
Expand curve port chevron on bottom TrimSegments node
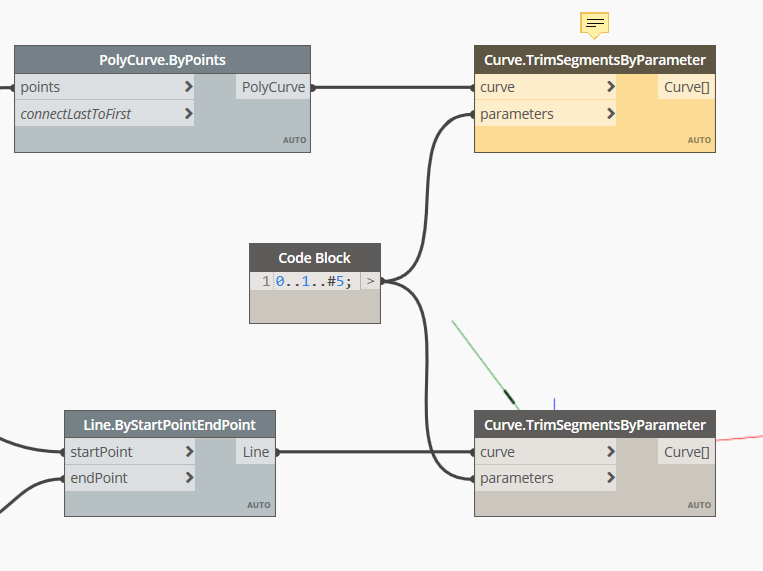(611, 452)
